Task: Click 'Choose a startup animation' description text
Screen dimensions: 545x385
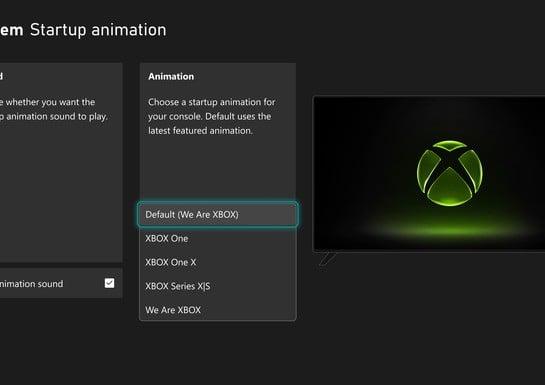Action: pyautogui.click(x=212, y=116)
